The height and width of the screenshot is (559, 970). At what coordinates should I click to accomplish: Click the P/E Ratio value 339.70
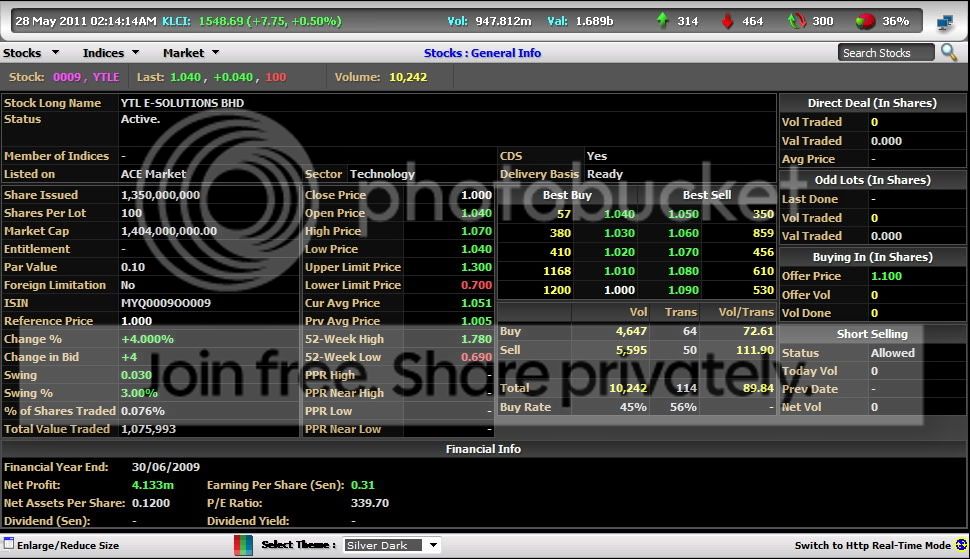tap(370, 503)
